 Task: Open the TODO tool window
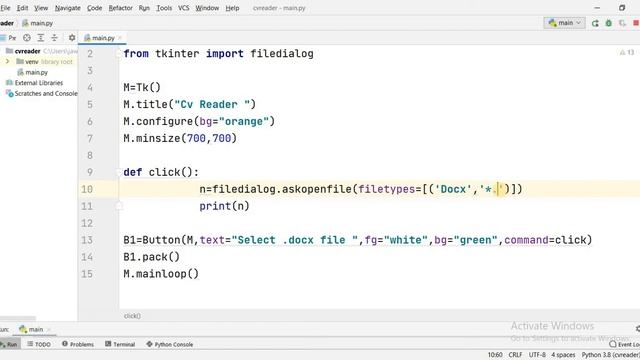[x=39, y=344]
